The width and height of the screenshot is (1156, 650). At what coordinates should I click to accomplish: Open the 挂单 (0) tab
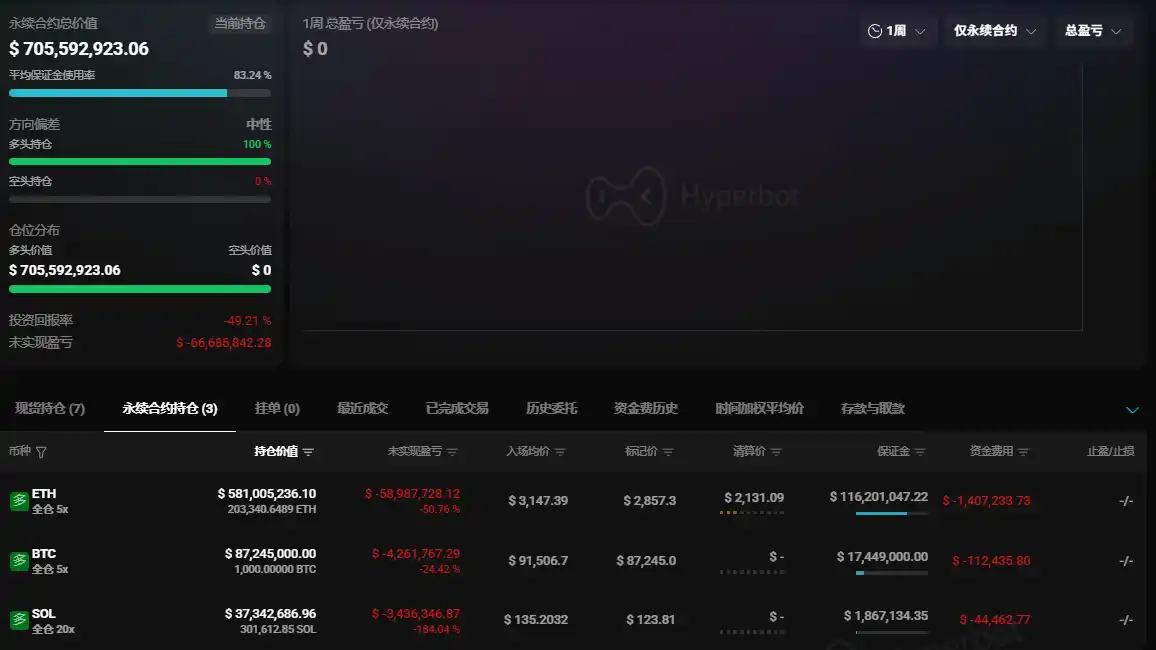point(277,408)
